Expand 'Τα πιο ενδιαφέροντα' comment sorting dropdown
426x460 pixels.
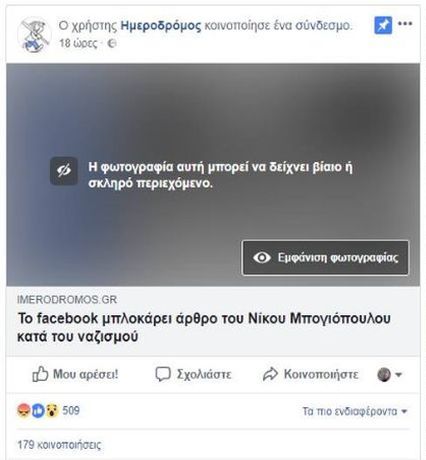pos(355,411)
